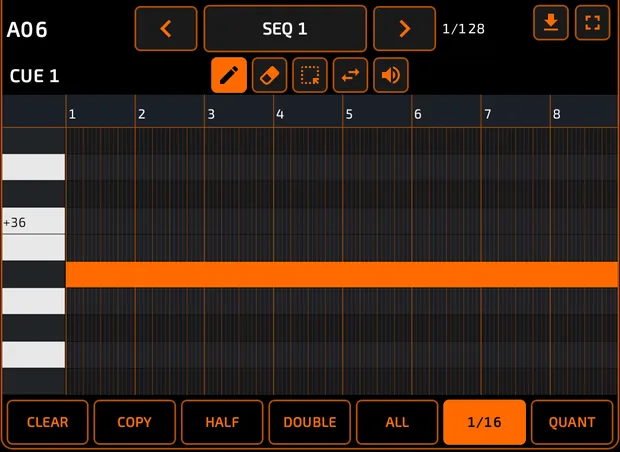Select the pencil draw tool
This screenshot has width=620, height=452.
(229, 75)
